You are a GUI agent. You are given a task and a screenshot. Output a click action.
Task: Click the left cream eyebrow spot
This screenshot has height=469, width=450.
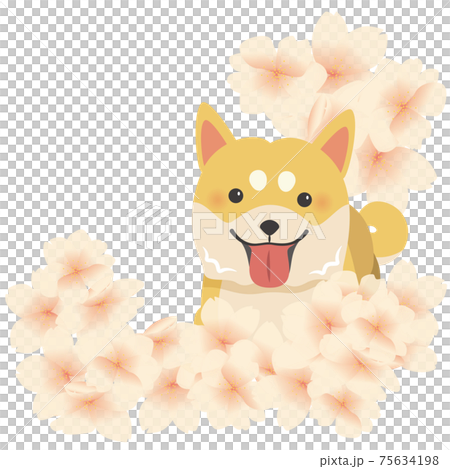click(258, 180)
